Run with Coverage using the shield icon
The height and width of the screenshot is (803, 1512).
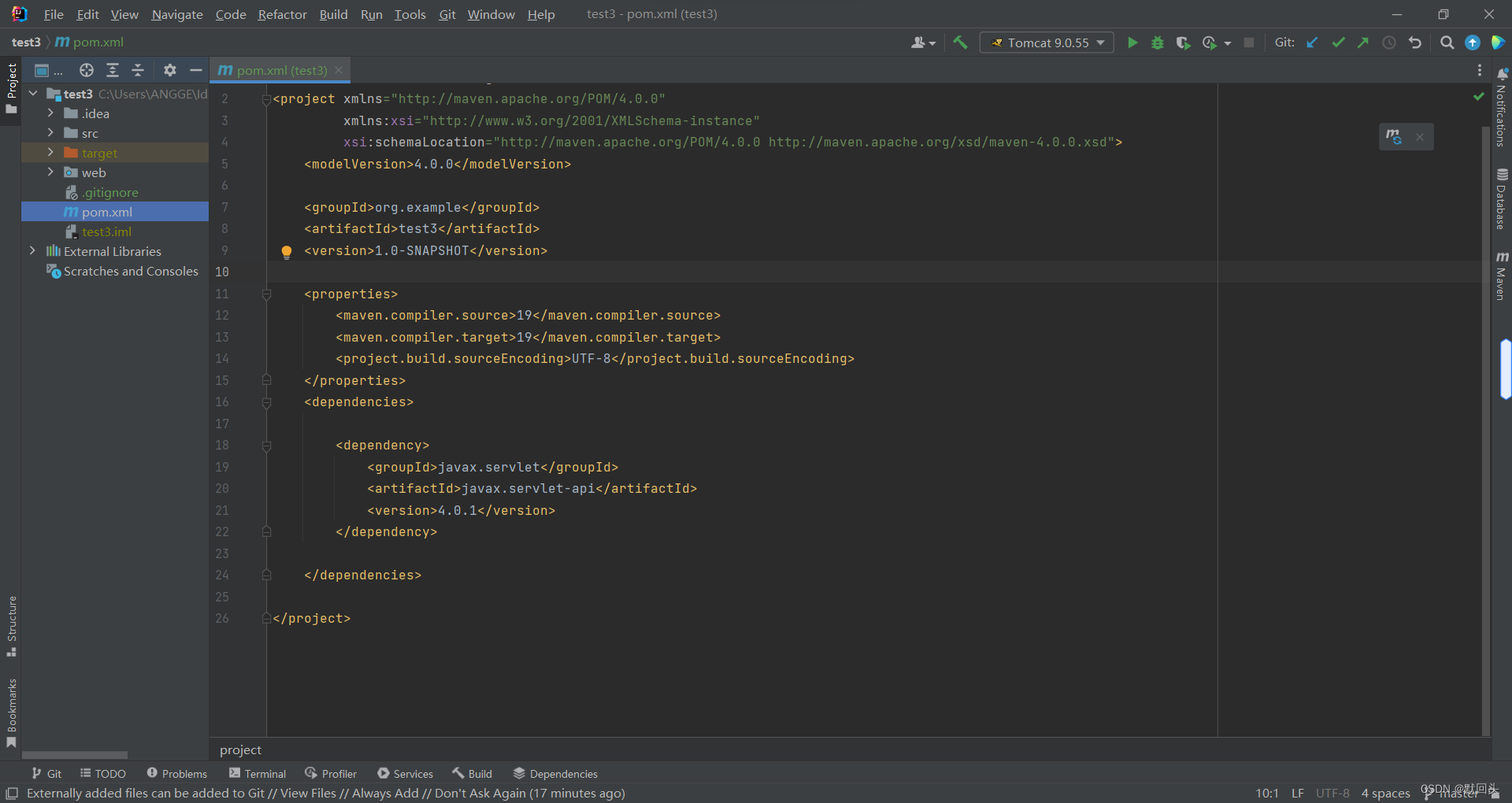pyautogui.click(x=1183, y=43)
